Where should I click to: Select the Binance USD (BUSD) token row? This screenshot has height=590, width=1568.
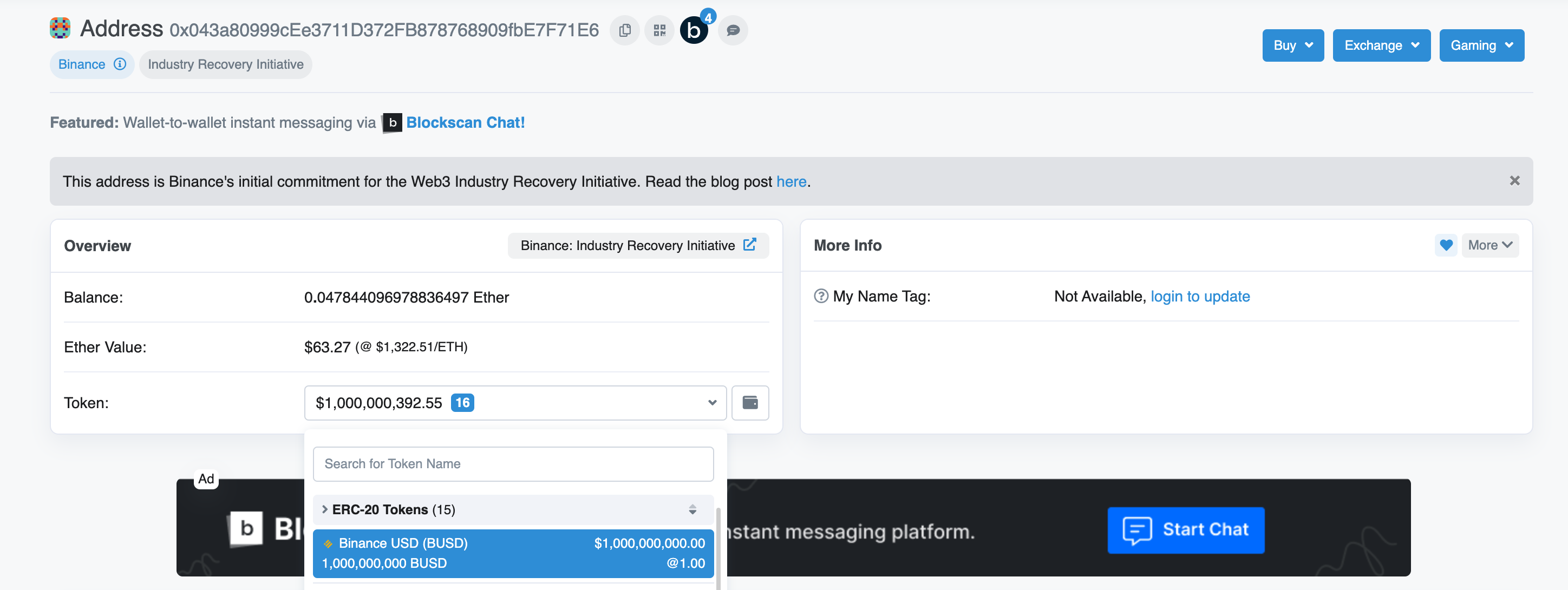point(513,553)
